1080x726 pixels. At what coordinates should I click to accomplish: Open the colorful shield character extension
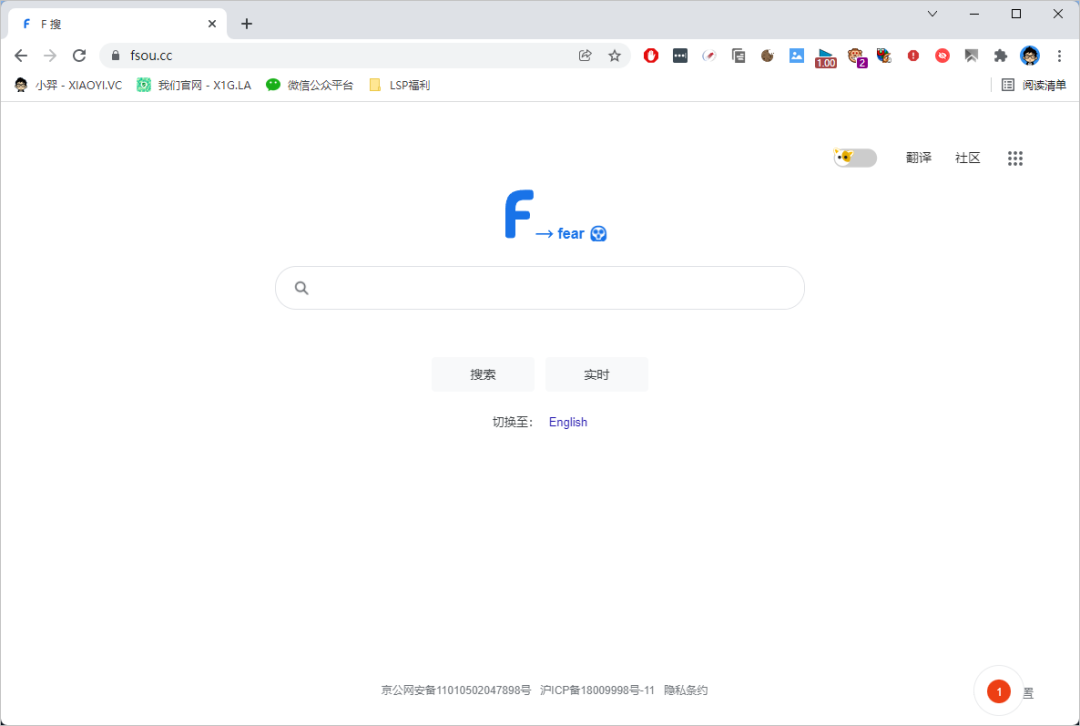click(x=884, y=56)
